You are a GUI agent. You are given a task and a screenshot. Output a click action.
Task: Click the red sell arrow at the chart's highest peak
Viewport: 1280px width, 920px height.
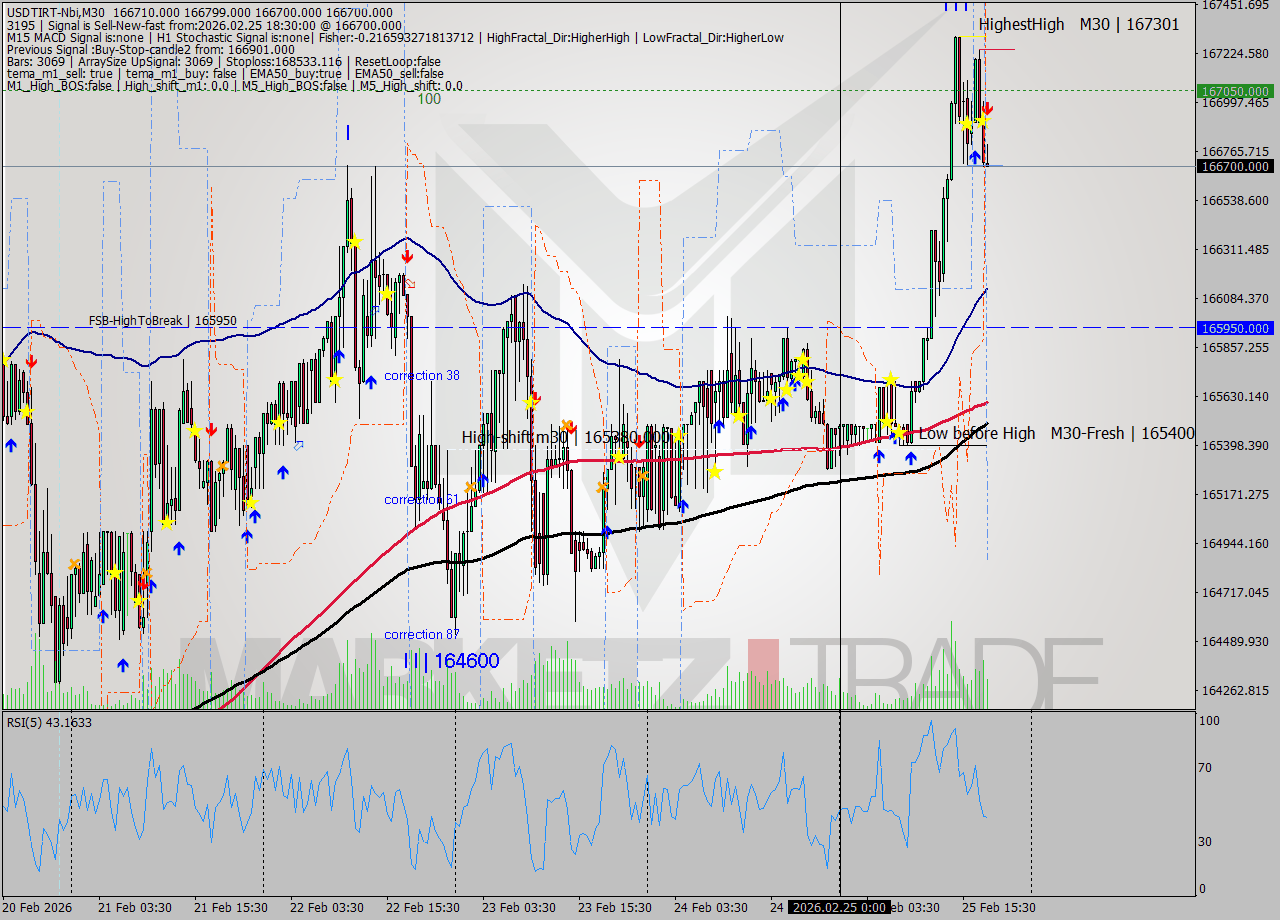click(x=987, y=108)
